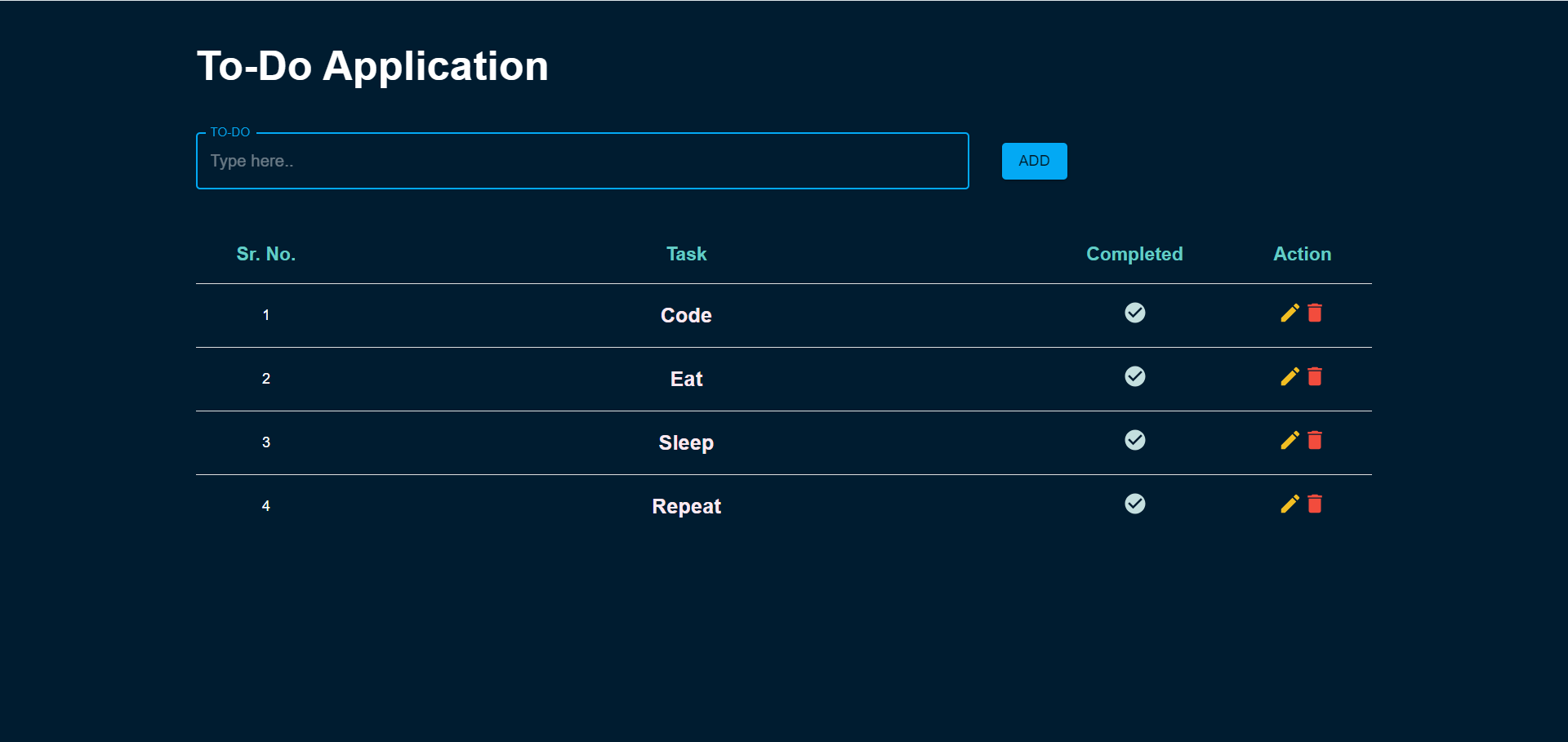Click the delete trash icon for Code task
The image size is (1568, 742).
[1315, 313]
